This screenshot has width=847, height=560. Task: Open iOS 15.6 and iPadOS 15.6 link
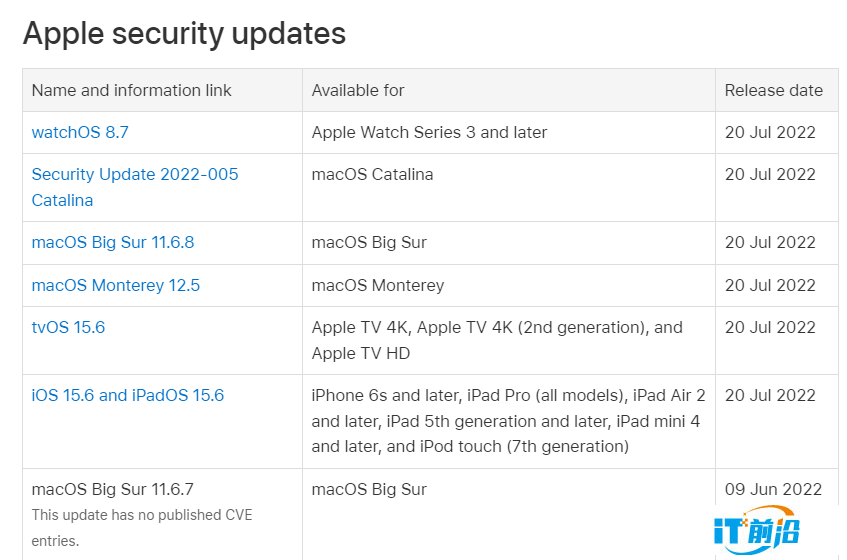127,395
